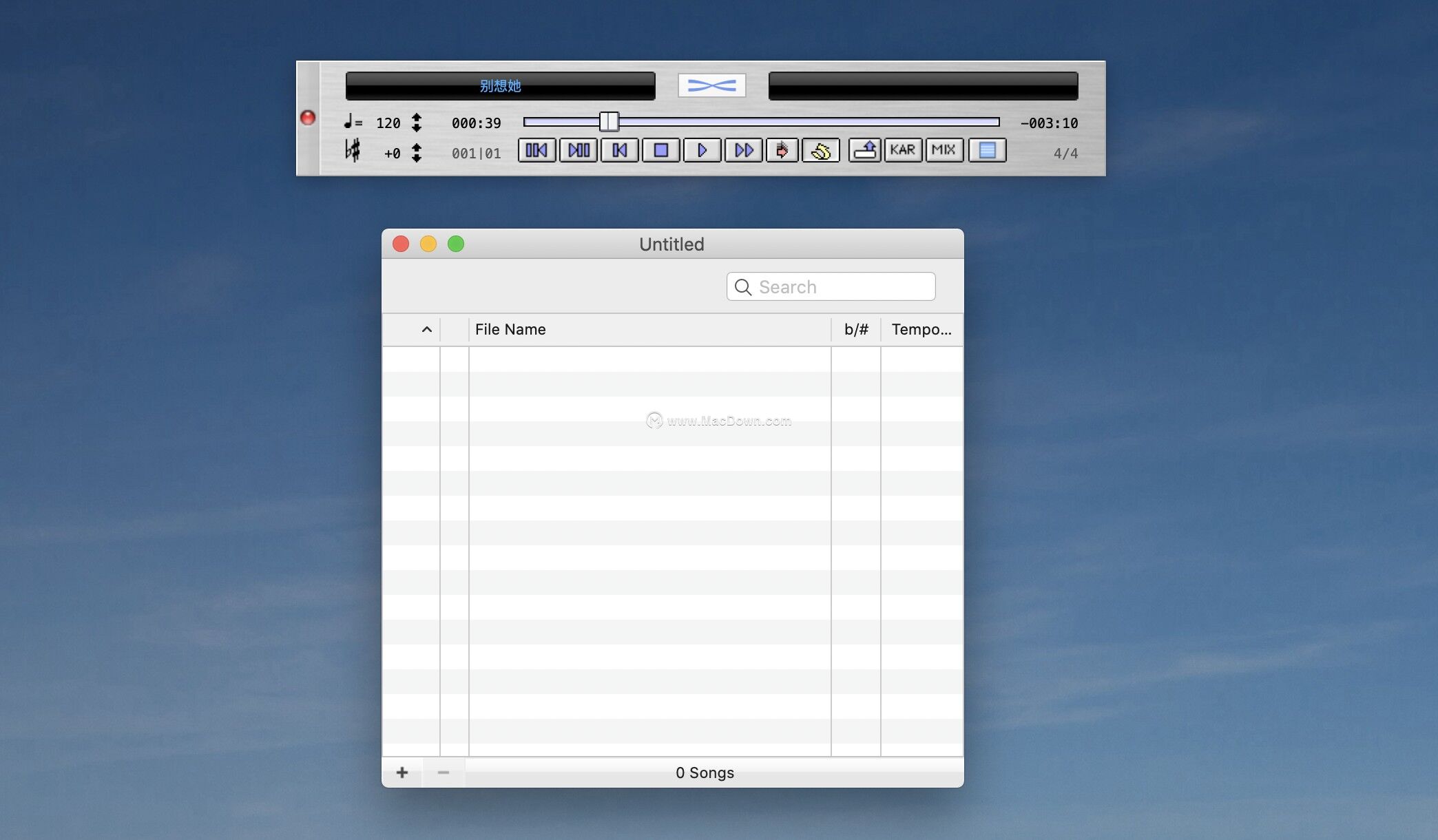Click the MIX button
Viewport: 1438px width, 840px height.
pyautogui.click(x=944, y=150)
